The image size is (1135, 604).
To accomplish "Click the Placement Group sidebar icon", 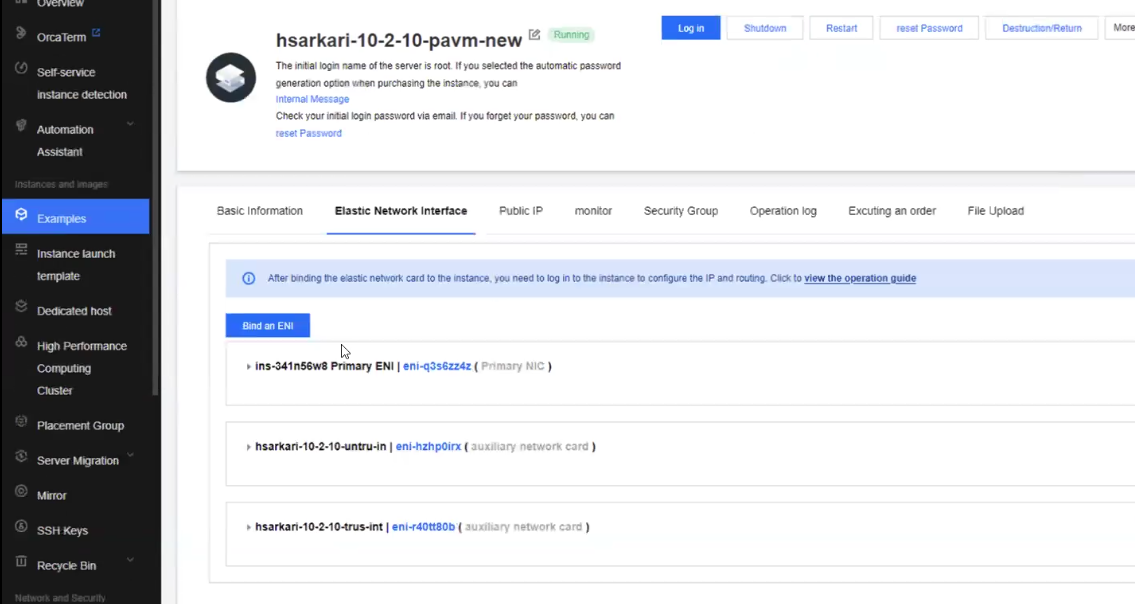I will pyautogui.click(x=21, y=423).
